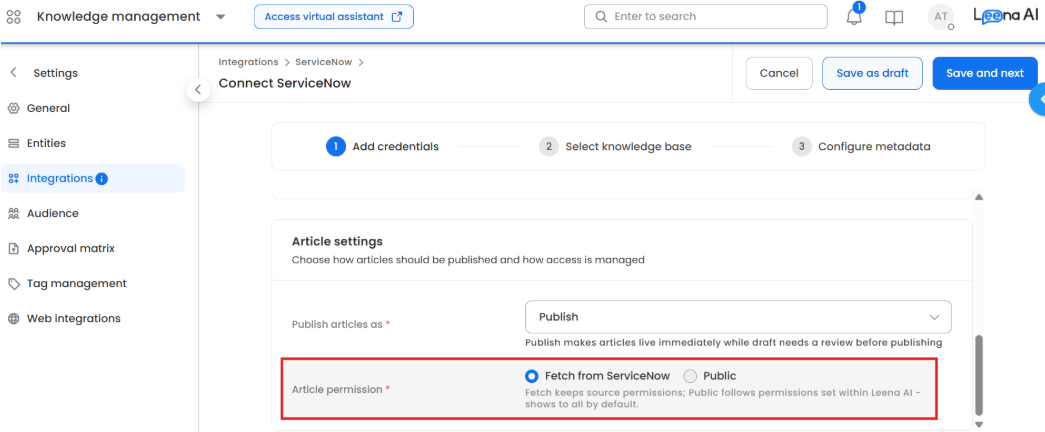This screenshot has width=1045, height=432.
Task: Click Save as draft button
Action: (x=872, y=73)
